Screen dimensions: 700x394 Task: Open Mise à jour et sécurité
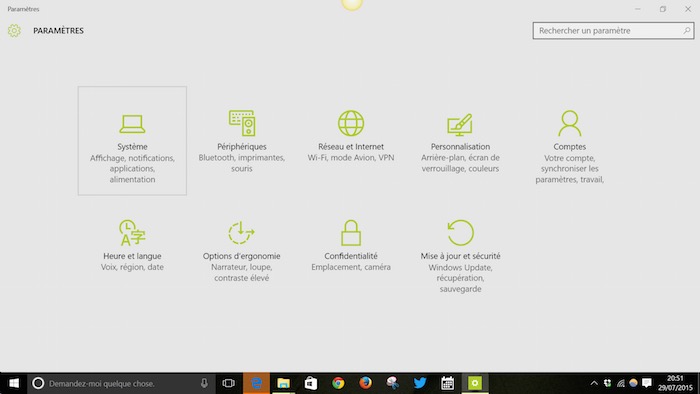[460, 250]
